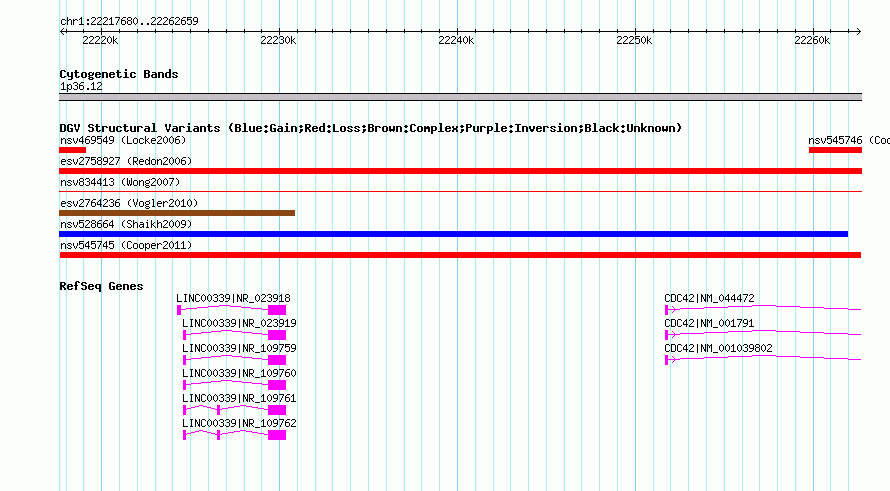Click the LINC00339|NR_109759 gene glyph
The image size is (890, 491).
(234, 359)
